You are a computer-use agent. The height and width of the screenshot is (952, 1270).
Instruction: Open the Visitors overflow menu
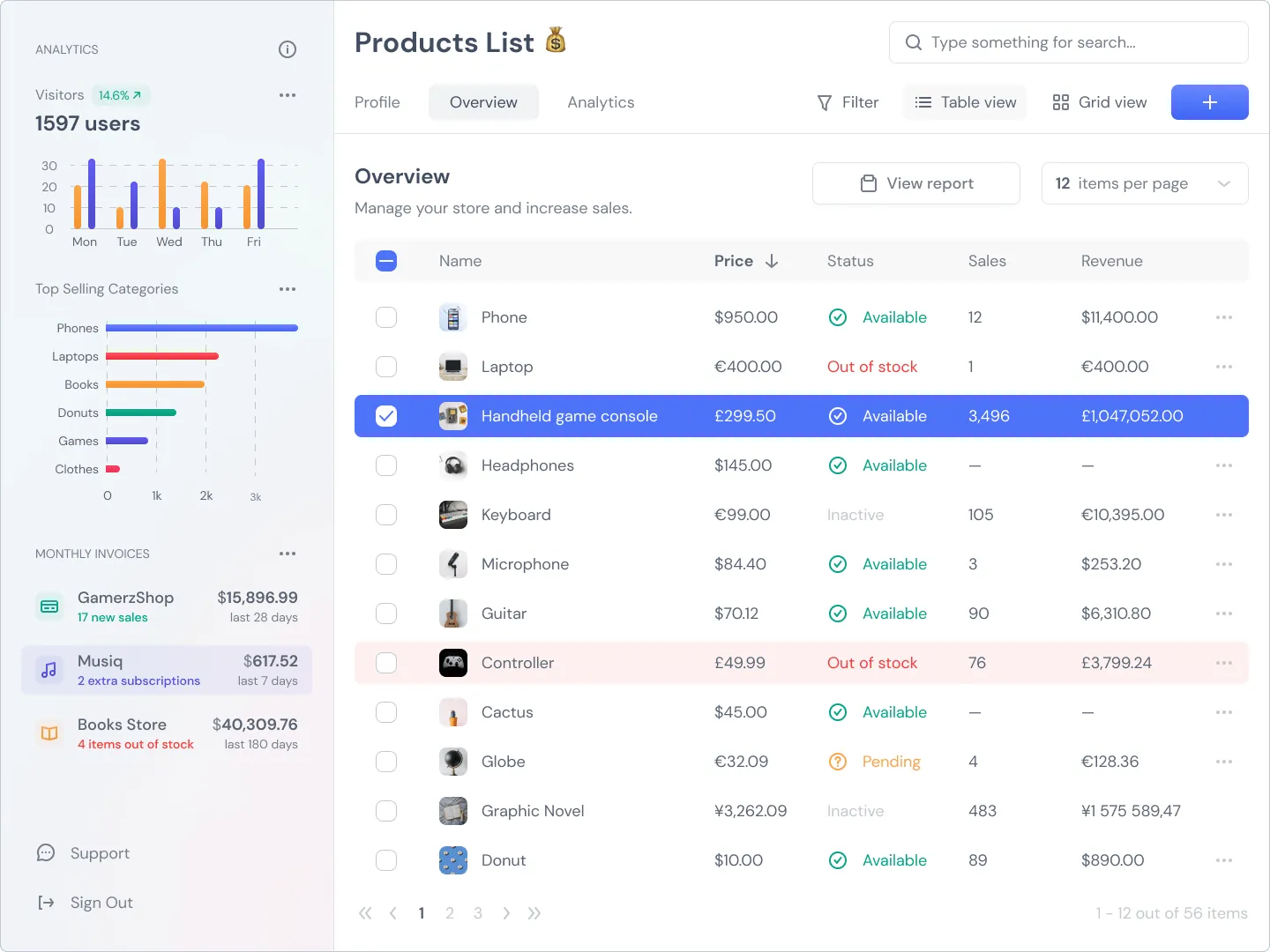click(287, 95)
